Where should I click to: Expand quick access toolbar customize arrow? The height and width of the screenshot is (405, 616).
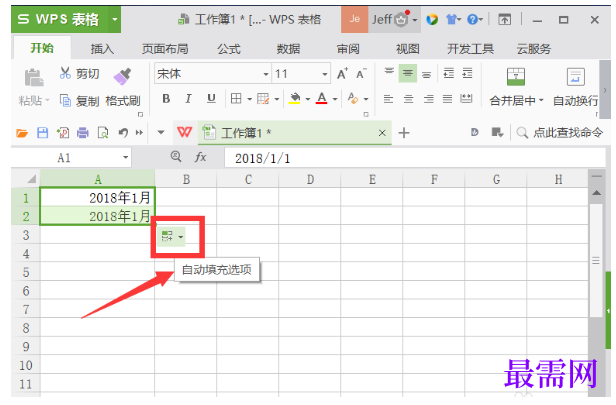[161, 132]
